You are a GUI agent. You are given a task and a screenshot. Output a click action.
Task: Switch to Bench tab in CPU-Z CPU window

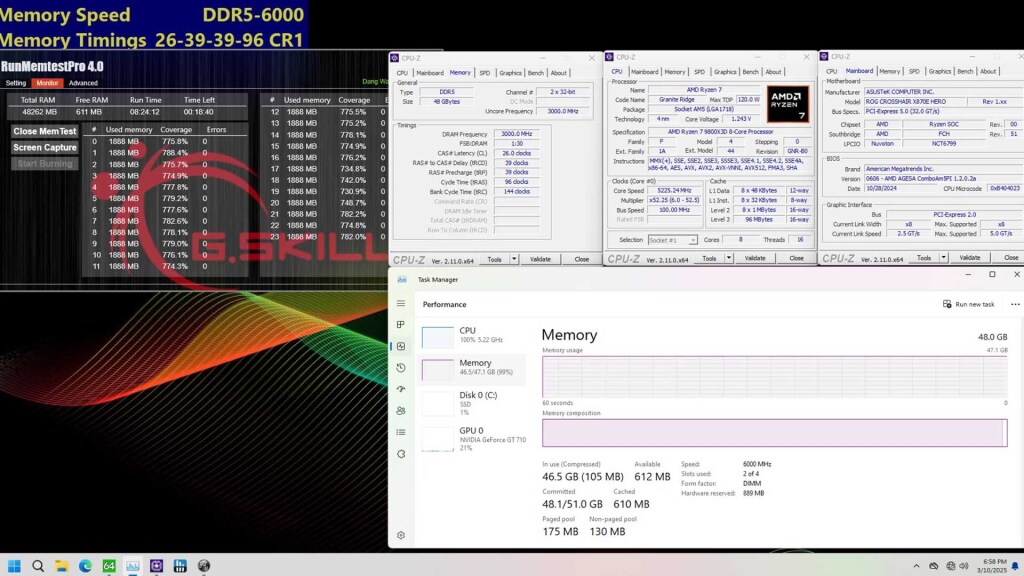[x=750, y=72]
